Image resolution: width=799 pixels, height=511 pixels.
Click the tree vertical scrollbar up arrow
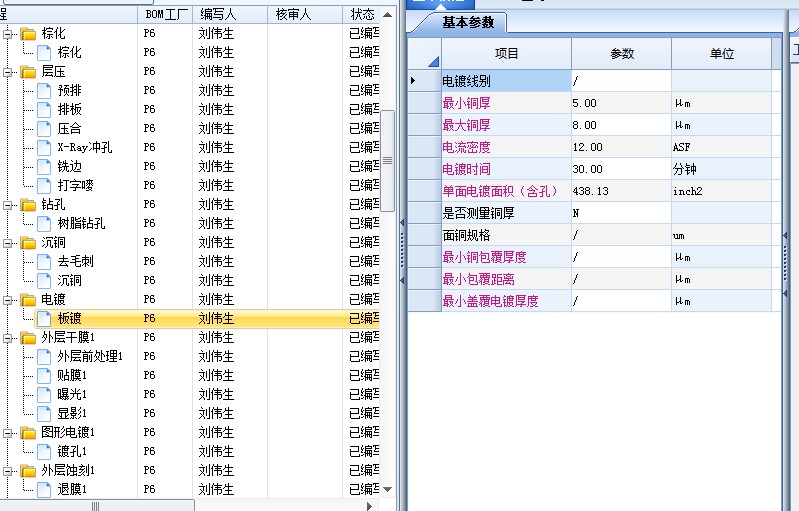pyautogui.click(x=387, y=15)
